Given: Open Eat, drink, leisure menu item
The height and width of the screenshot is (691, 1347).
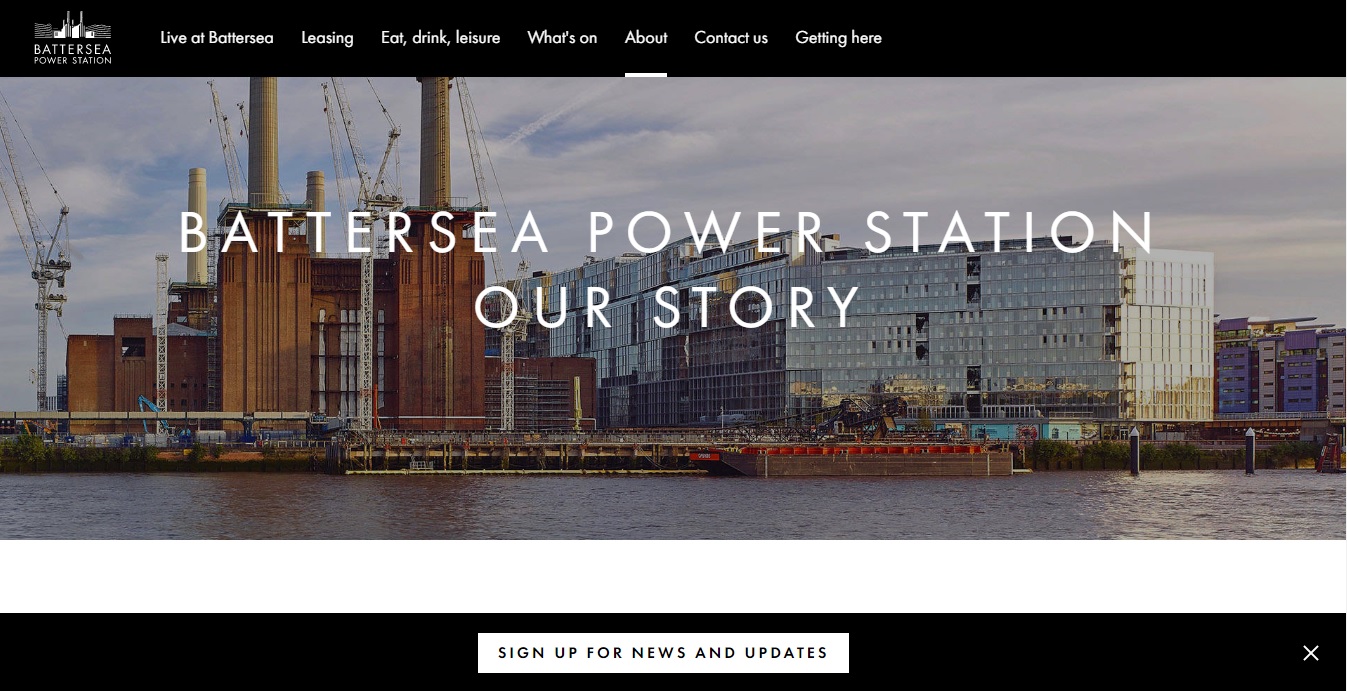Looking at the screenshot, I should 440,38.
